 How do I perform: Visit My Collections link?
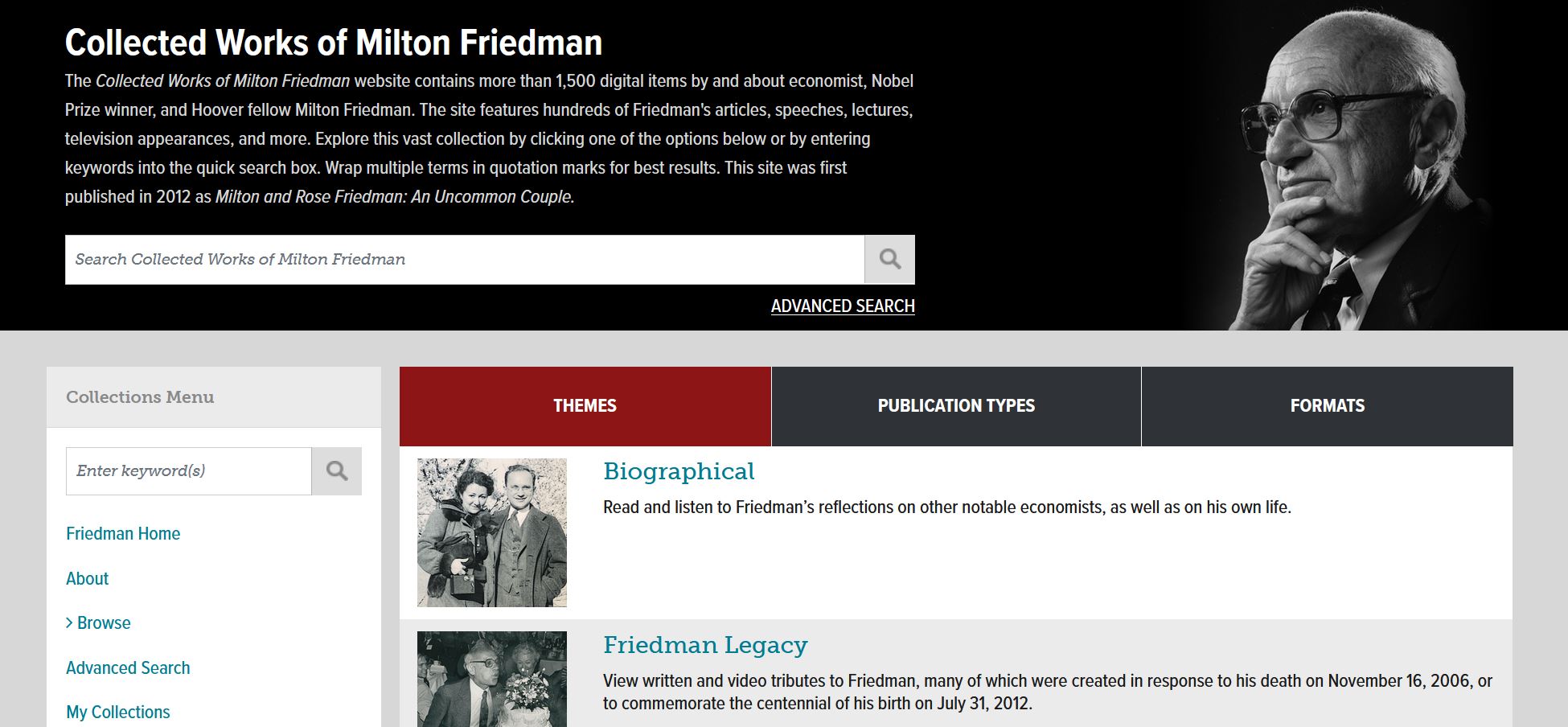[x=117, y=713]
